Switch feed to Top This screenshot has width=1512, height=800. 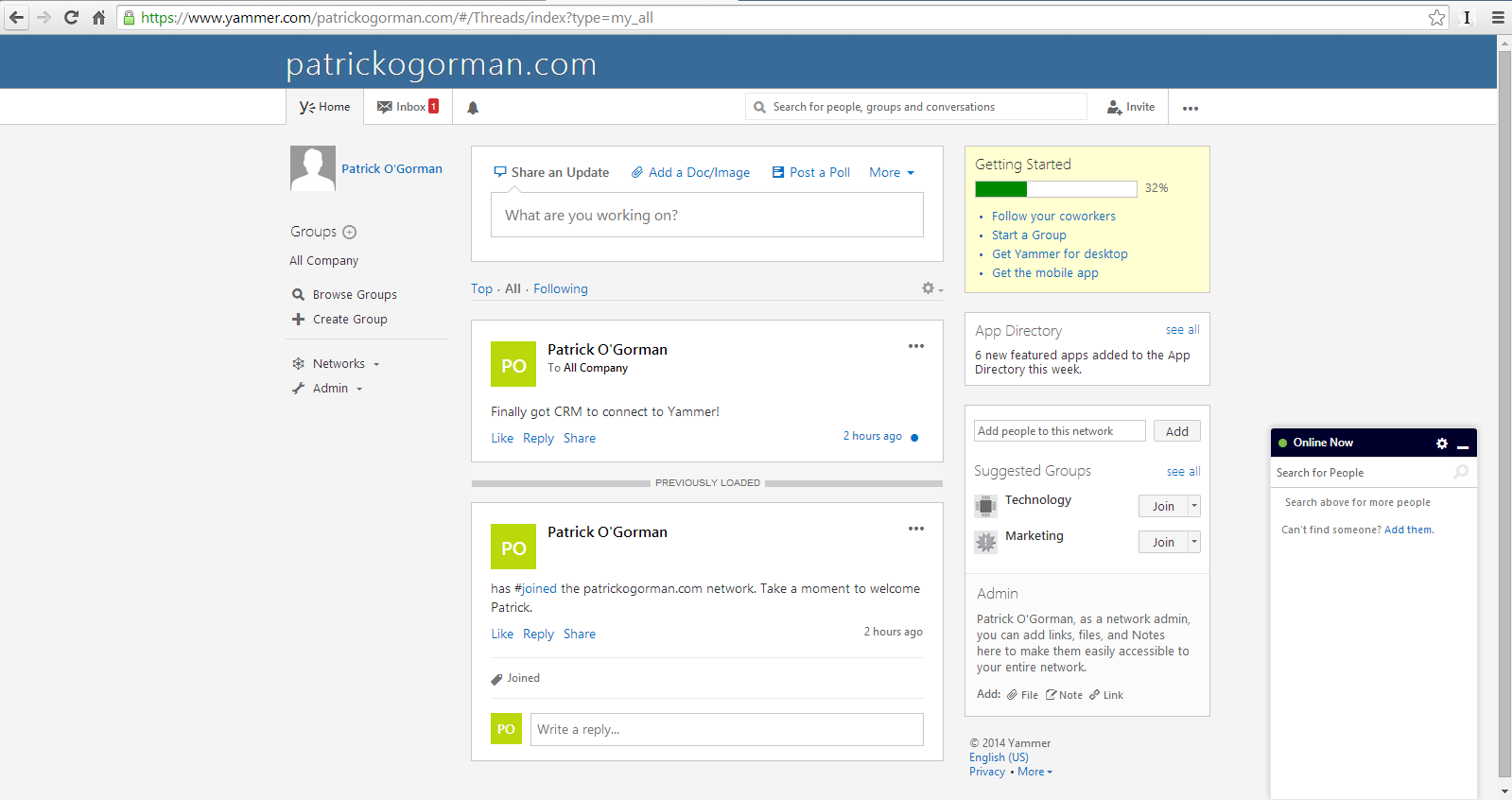click(x=481, y=288)
